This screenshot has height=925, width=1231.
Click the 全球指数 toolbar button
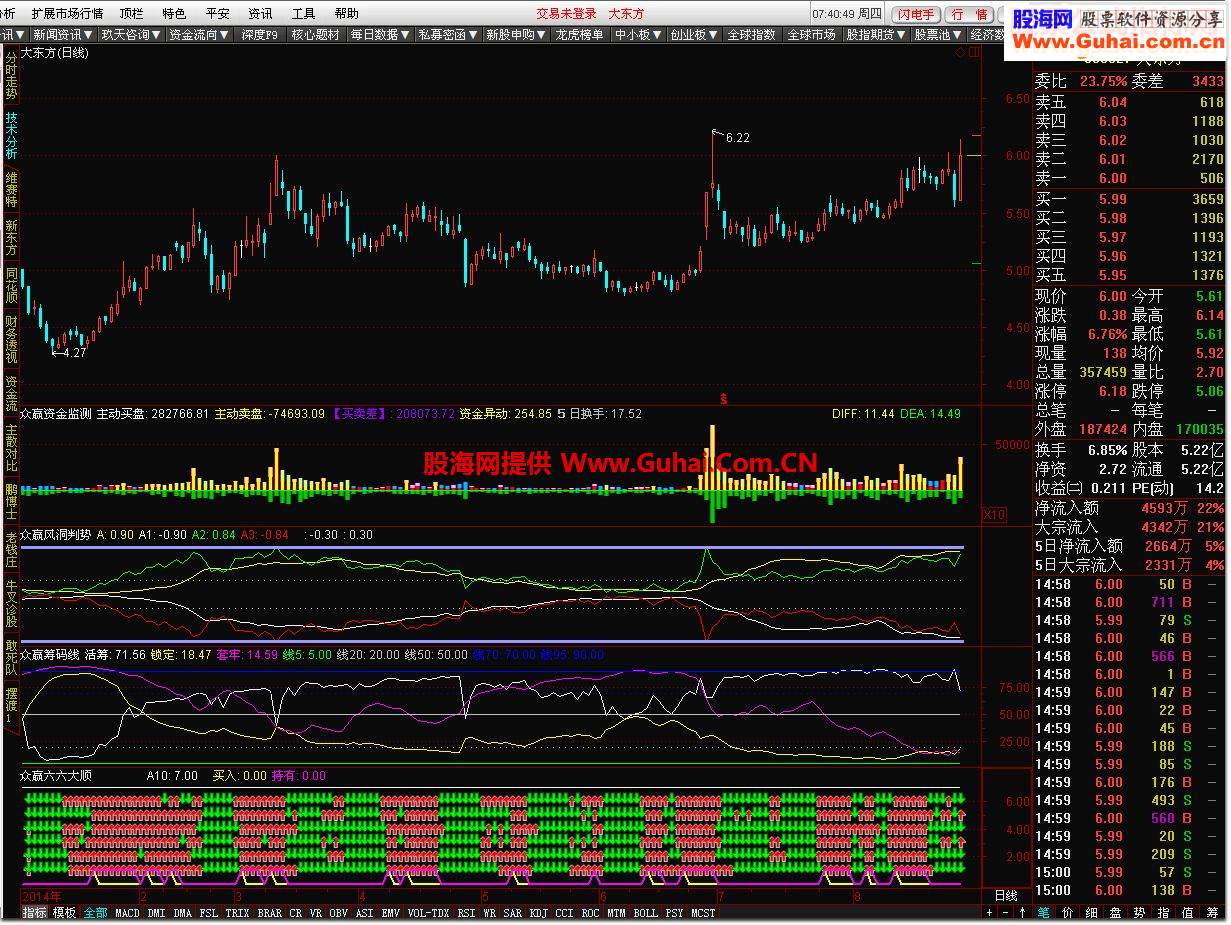(751, 34)
